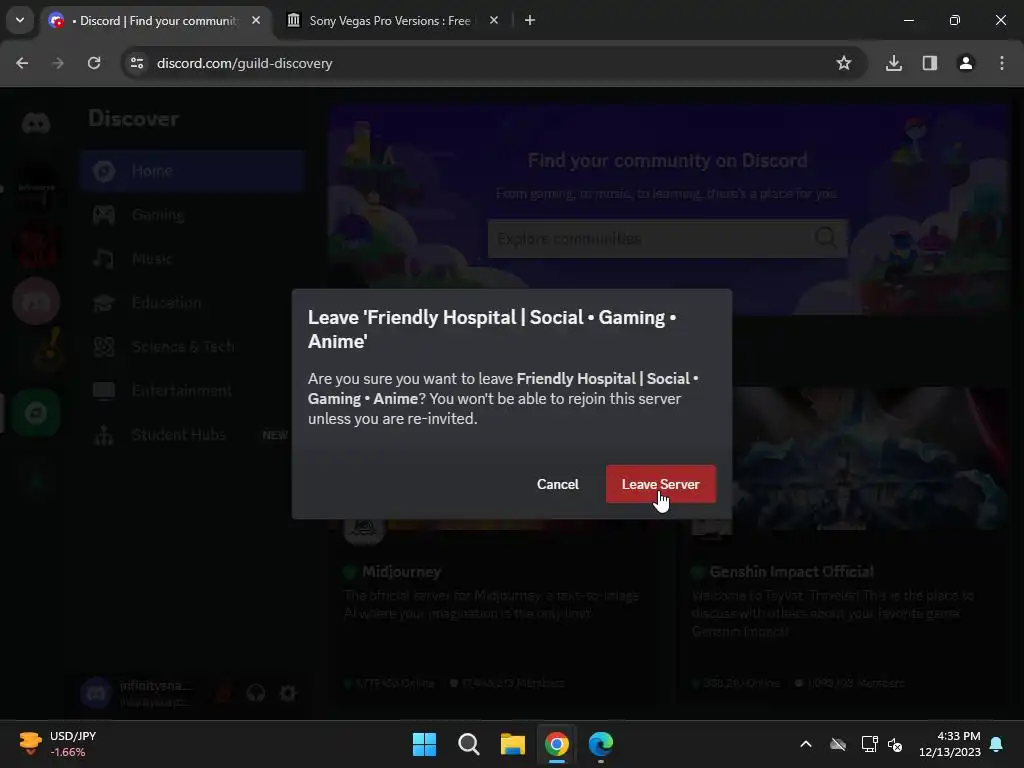Close the Sony Vegas Pro Versions tab
This screenshot has height=768, width=1024.
(494, 20)
